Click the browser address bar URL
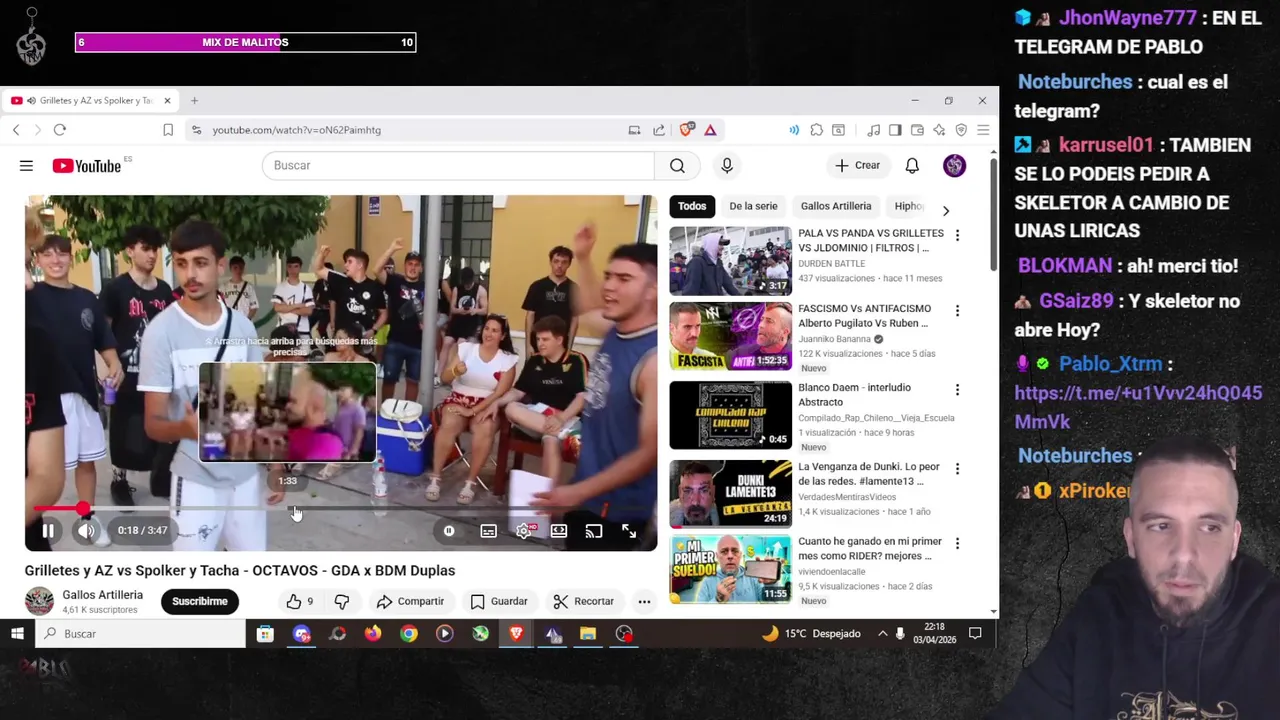 (296, 130)
